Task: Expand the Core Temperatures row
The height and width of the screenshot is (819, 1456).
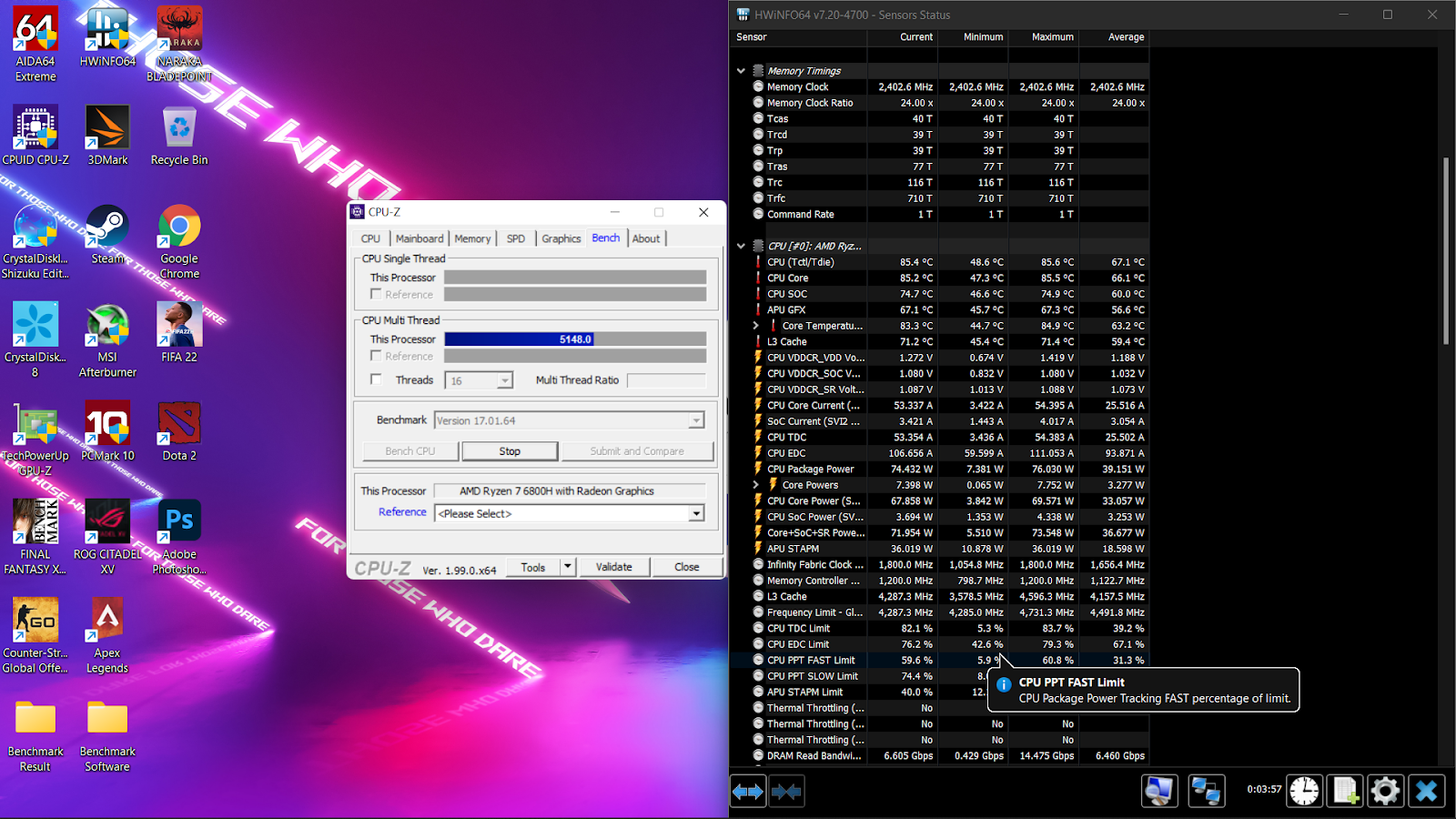Action: [x=756, y=326]
